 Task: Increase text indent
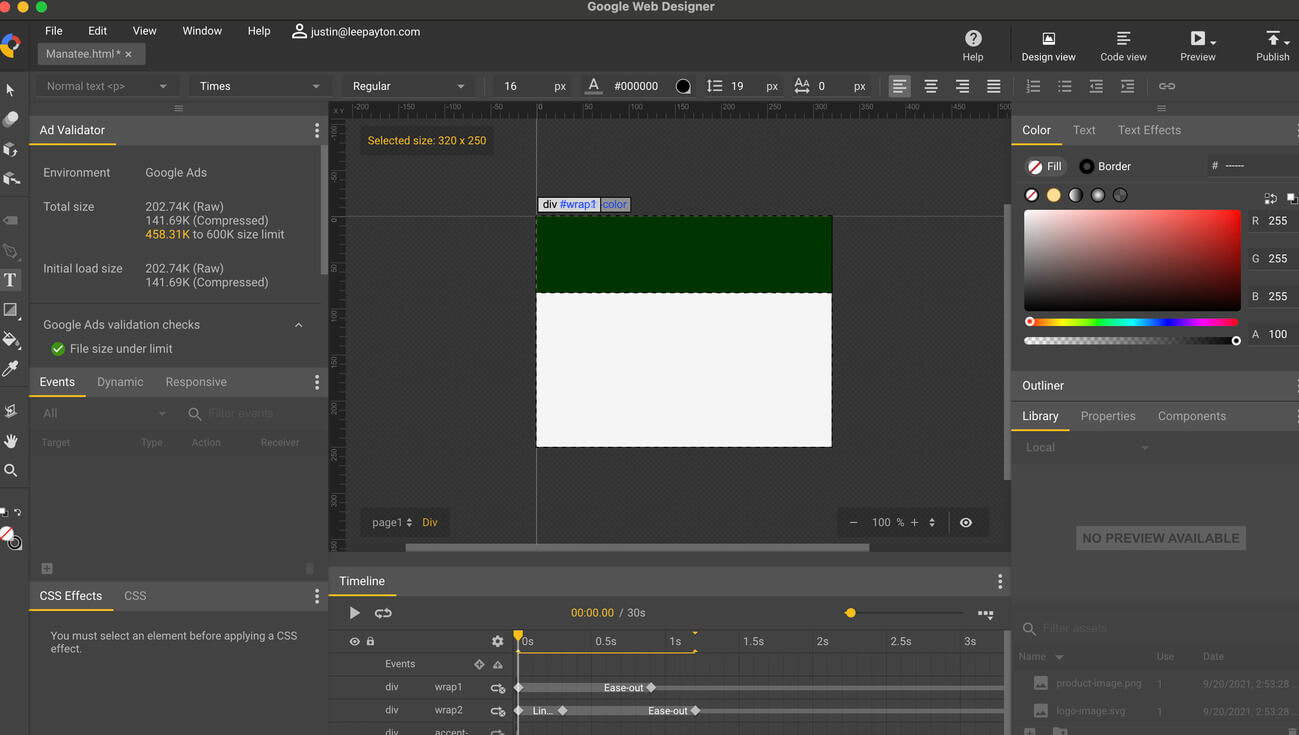pos(1127,86)
